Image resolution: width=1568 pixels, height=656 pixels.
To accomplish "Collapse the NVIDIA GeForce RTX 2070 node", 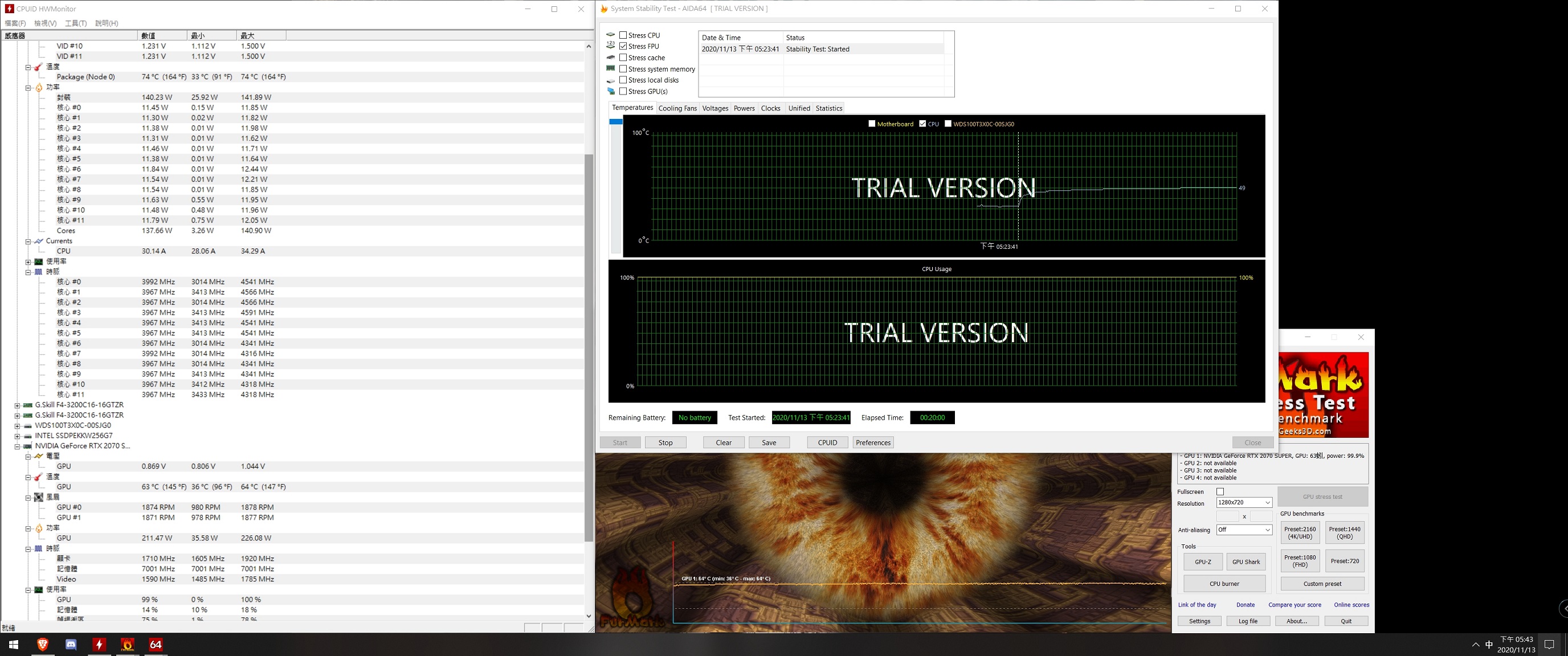I will point(17,446).
